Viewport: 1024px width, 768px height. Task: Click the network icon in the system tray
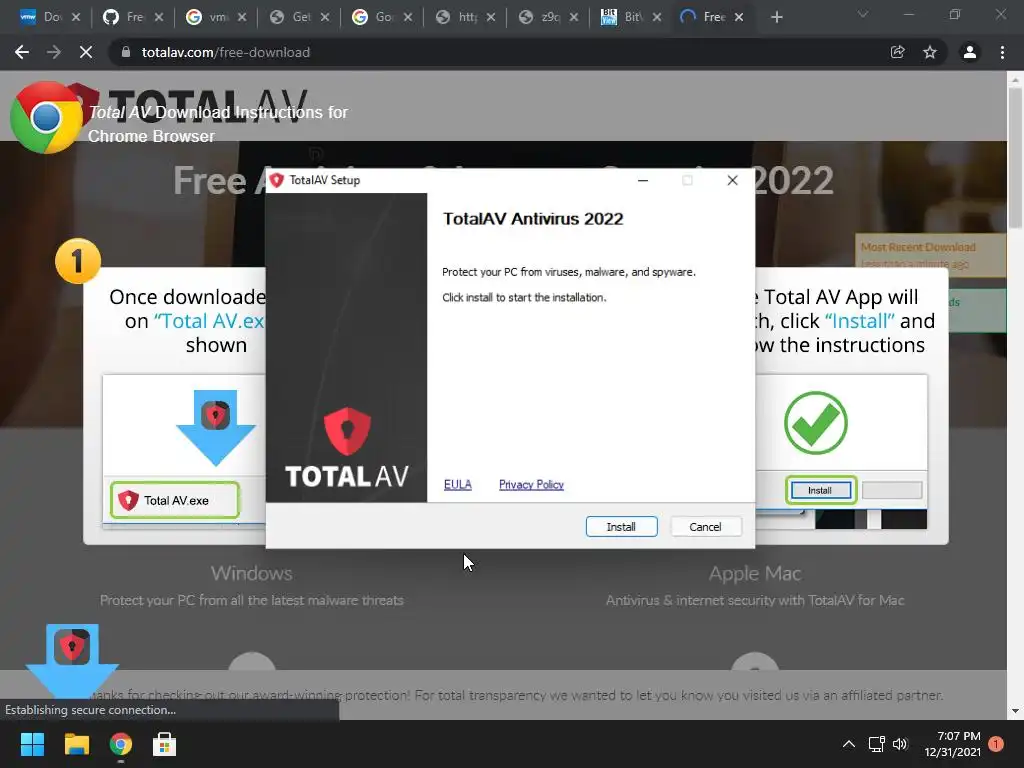point(876,744)
